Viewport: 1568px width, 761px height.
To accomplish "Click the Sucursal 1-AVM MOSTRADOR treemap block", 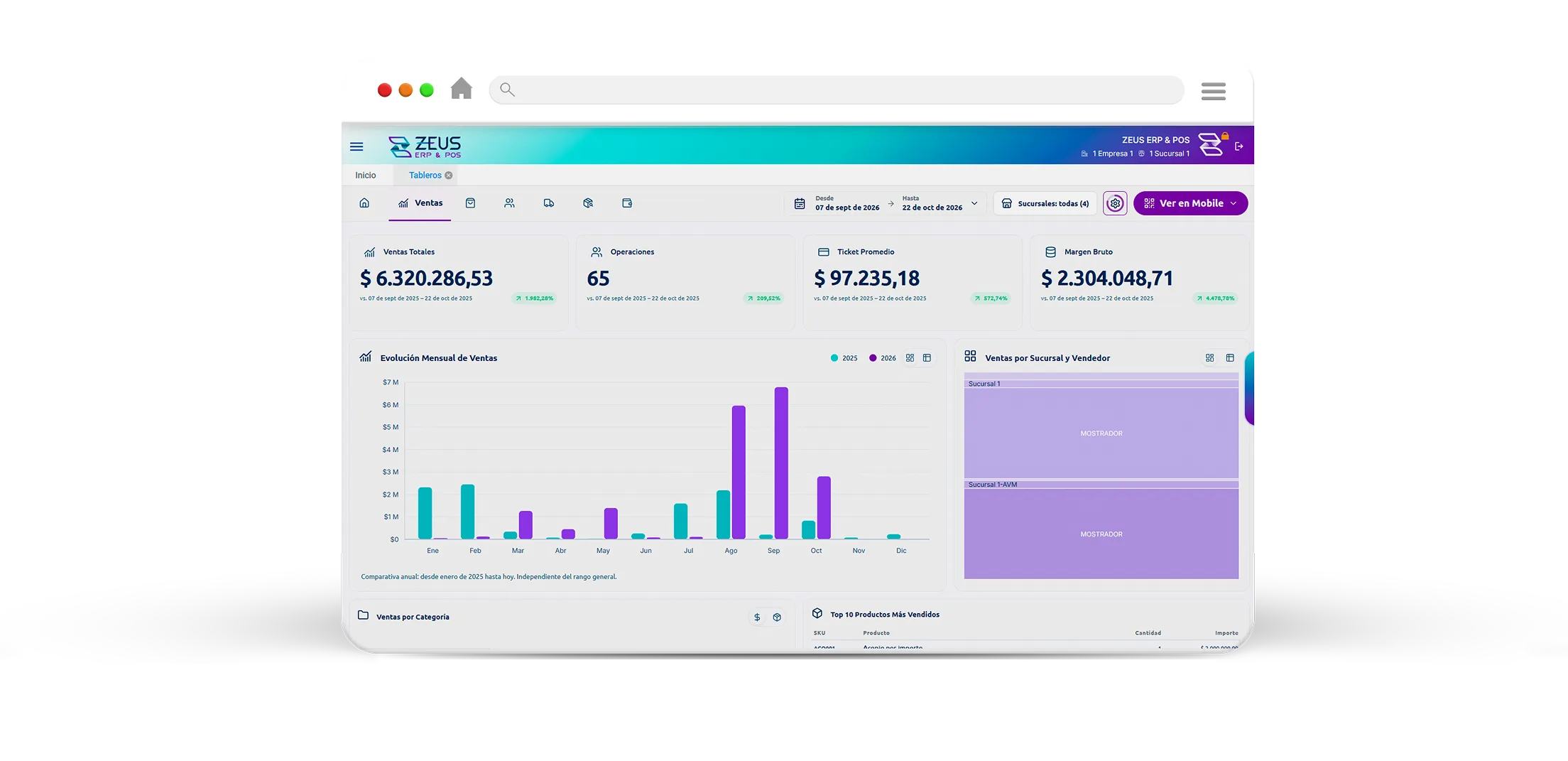I will (x=1101, y=534).
